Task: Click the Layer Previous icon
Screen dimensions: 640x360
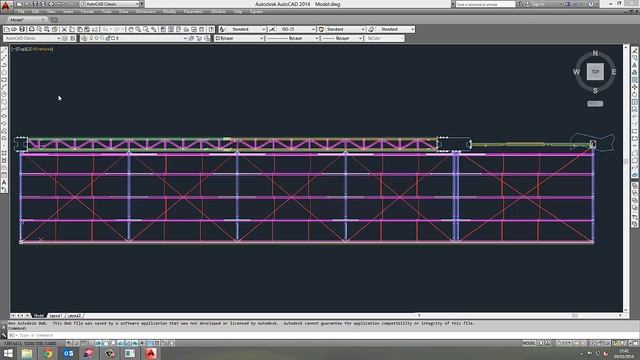Action: pos(199,38)
